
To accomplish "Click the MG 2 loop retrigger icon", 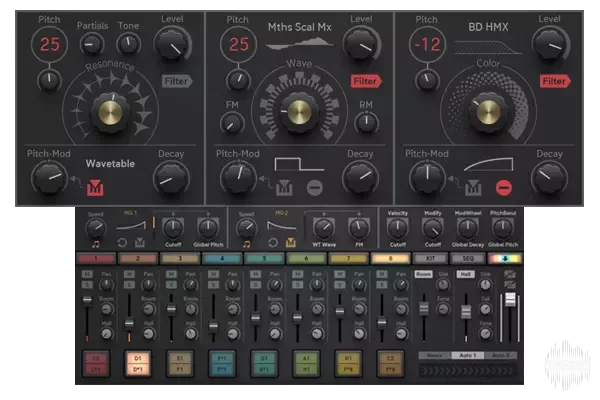I will [272, 243].
